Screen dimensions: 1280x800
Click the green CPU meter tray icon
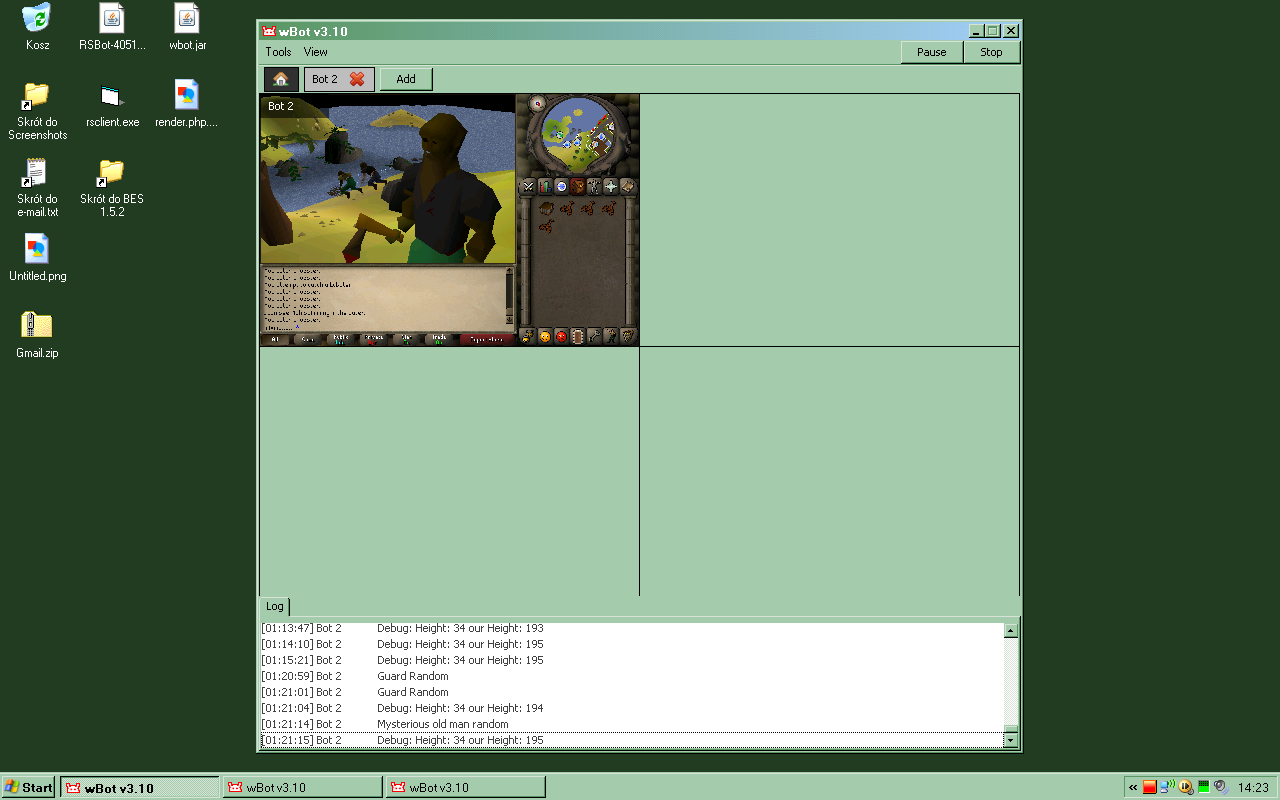click(x=1204, y=787)
